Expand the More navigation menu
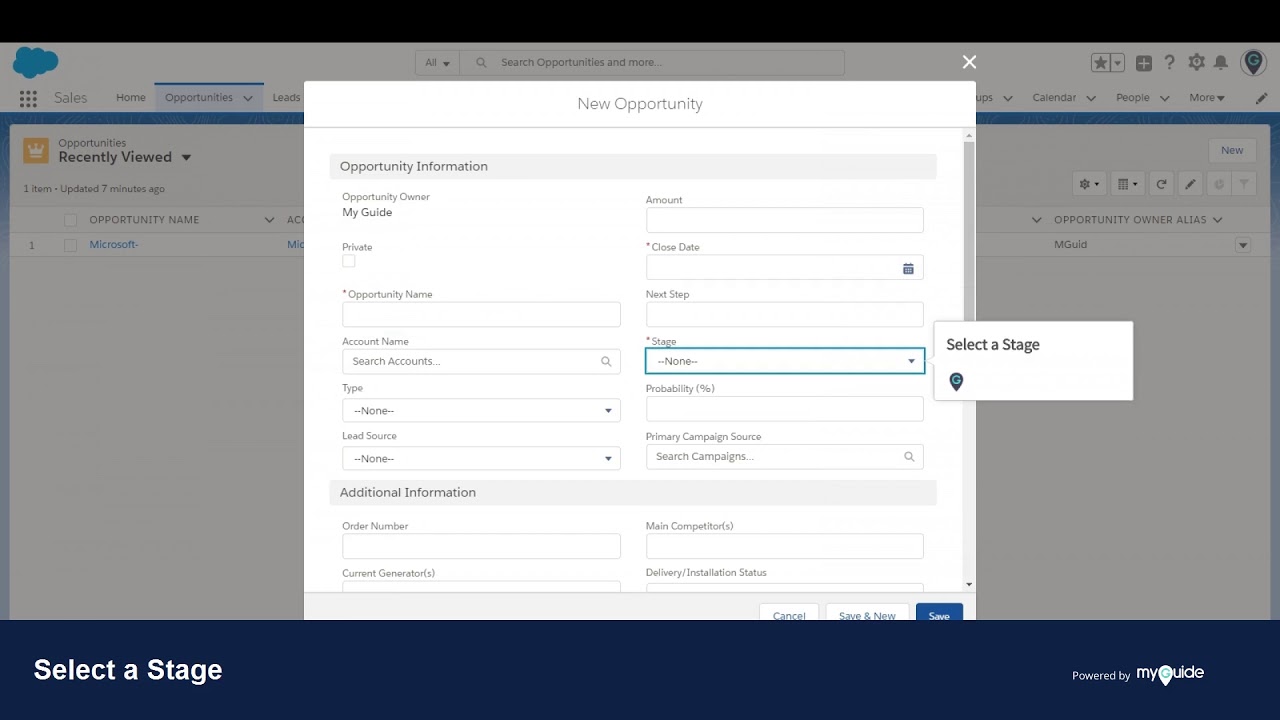The width and height of the screenshot is (1280, 720). (x=1207, y=98)
